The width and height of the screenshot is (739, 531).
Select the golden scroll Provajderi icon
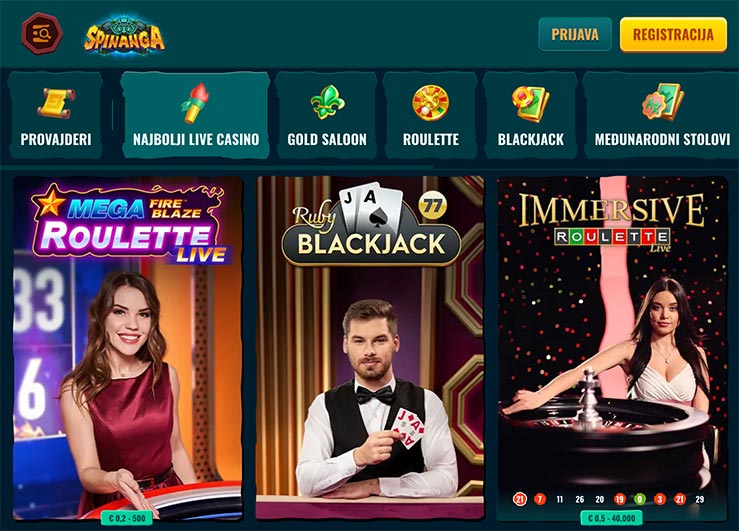click(x=56, y=102)
